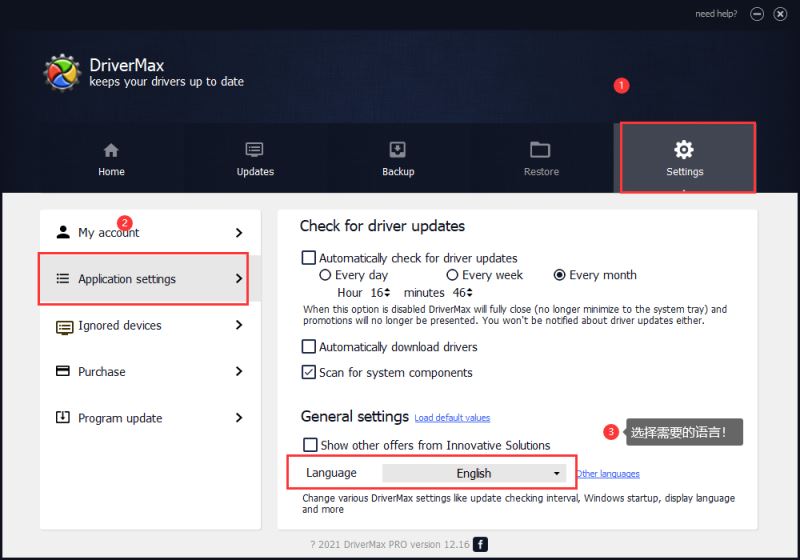Click the Settings gear icon
The image size is (800, 560).
(x=684, y=149)
